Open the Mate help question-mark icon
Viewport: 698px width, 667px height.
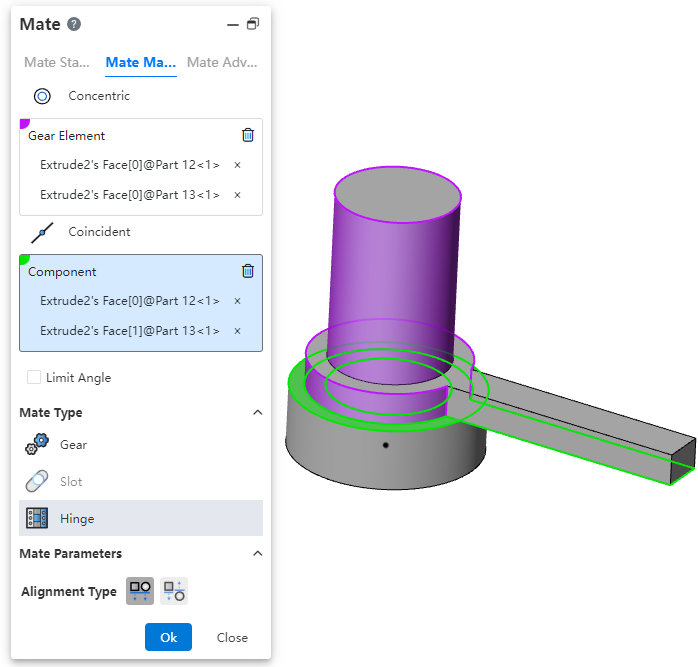[x=74, y=24]
